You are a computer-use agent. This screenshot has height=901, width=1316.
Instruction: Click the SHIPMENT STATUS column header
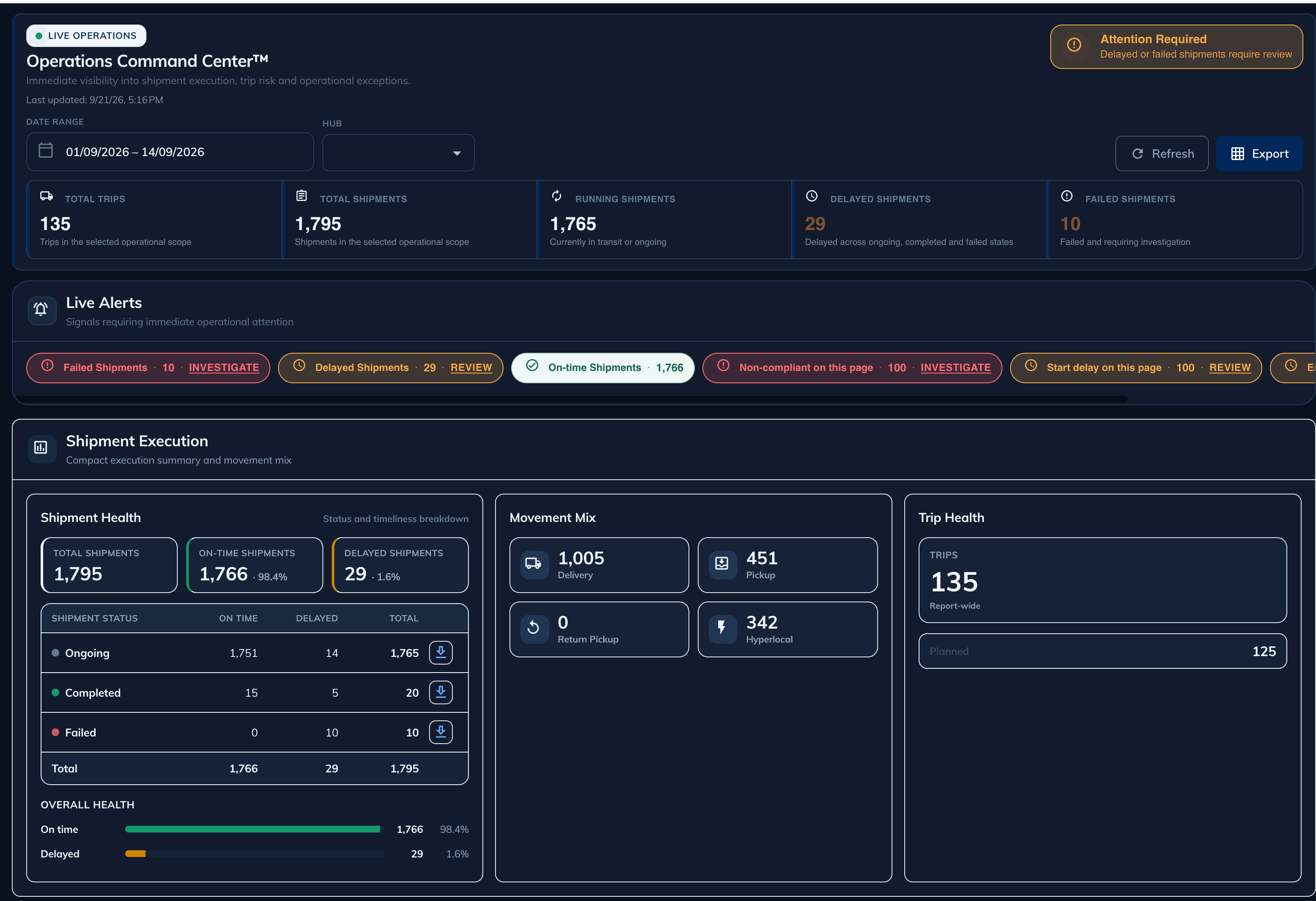(94, 618)
